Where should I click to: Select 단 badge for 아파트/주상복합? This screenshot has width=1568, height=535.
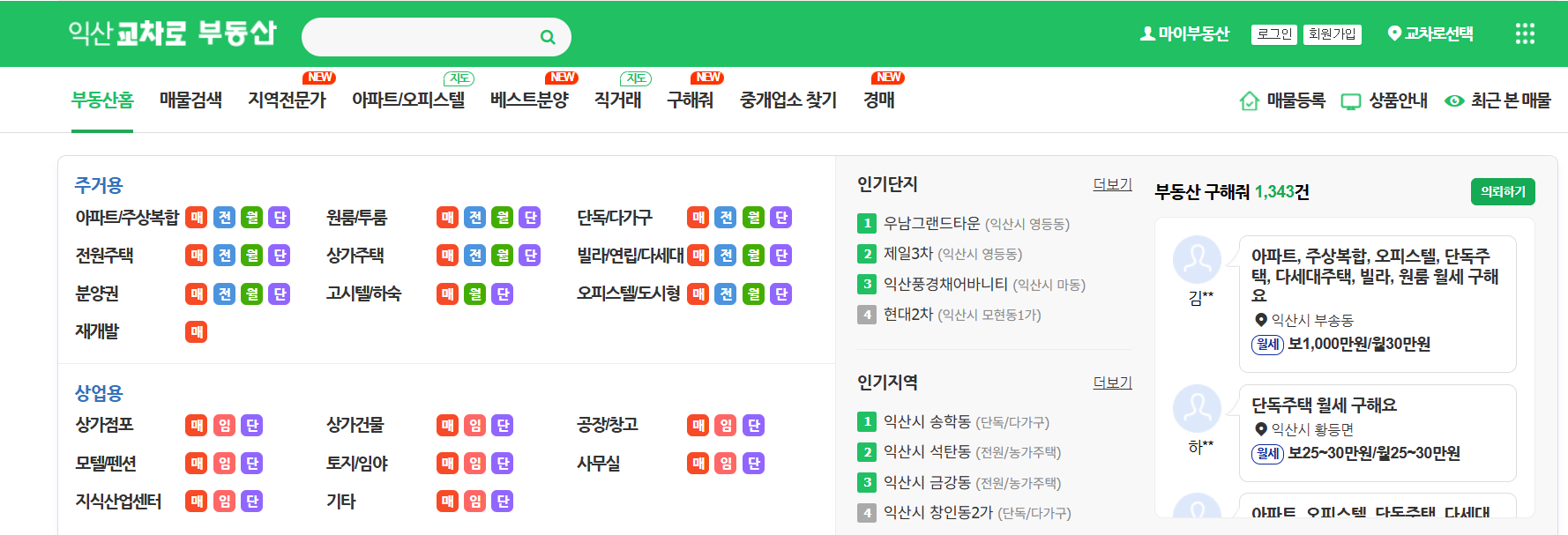point(280,218)
